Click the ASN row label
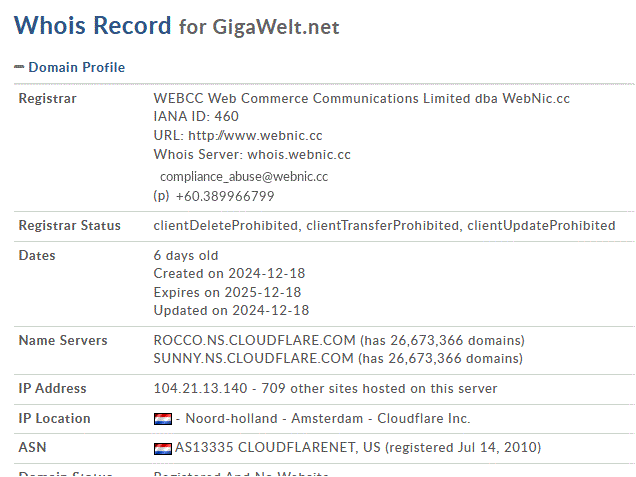 pos(32,447)
